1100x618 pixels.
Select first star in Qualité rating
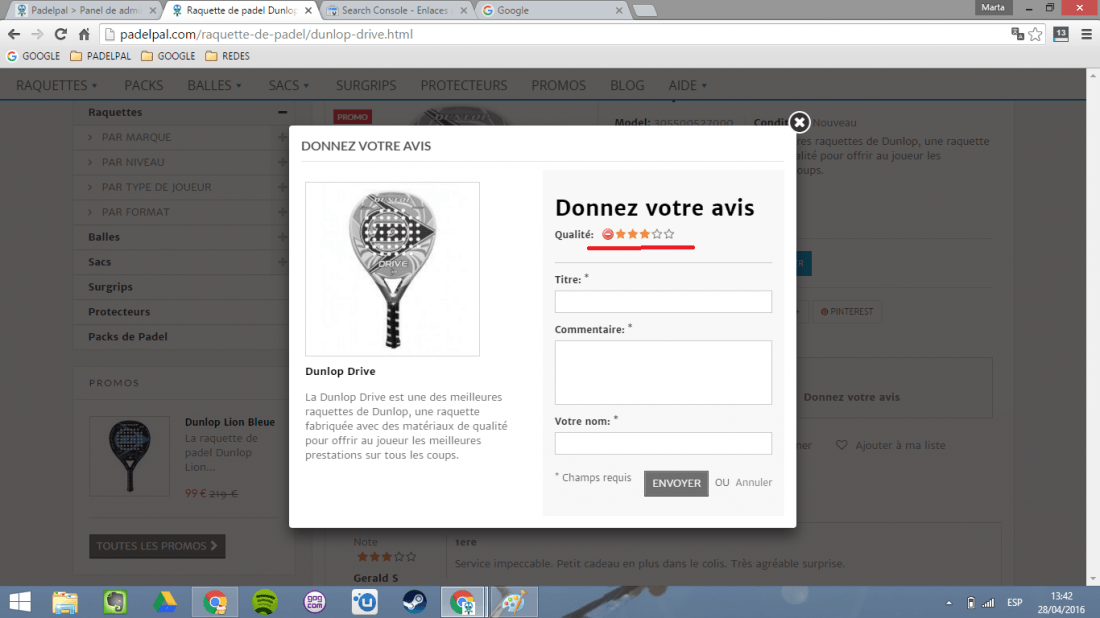620,234
